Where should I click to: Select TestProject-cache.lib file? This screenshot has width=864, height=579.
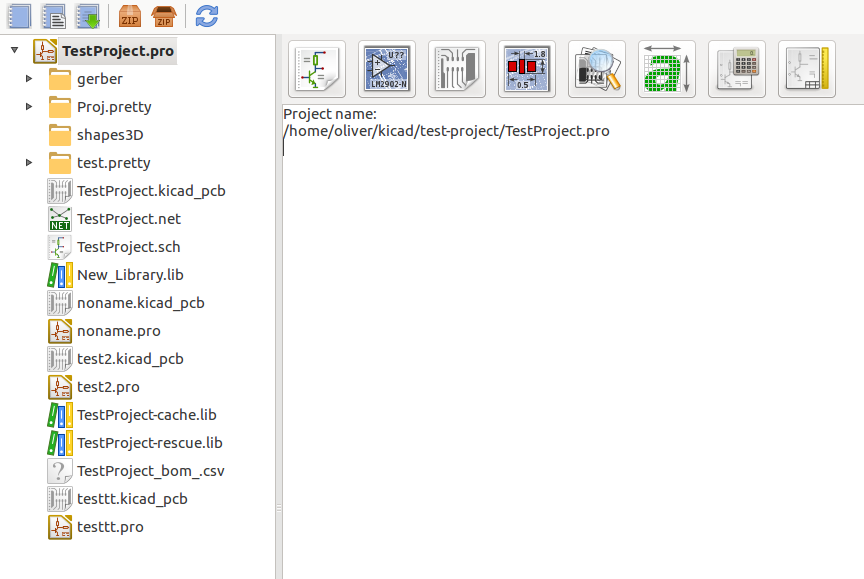coord(147,415)
